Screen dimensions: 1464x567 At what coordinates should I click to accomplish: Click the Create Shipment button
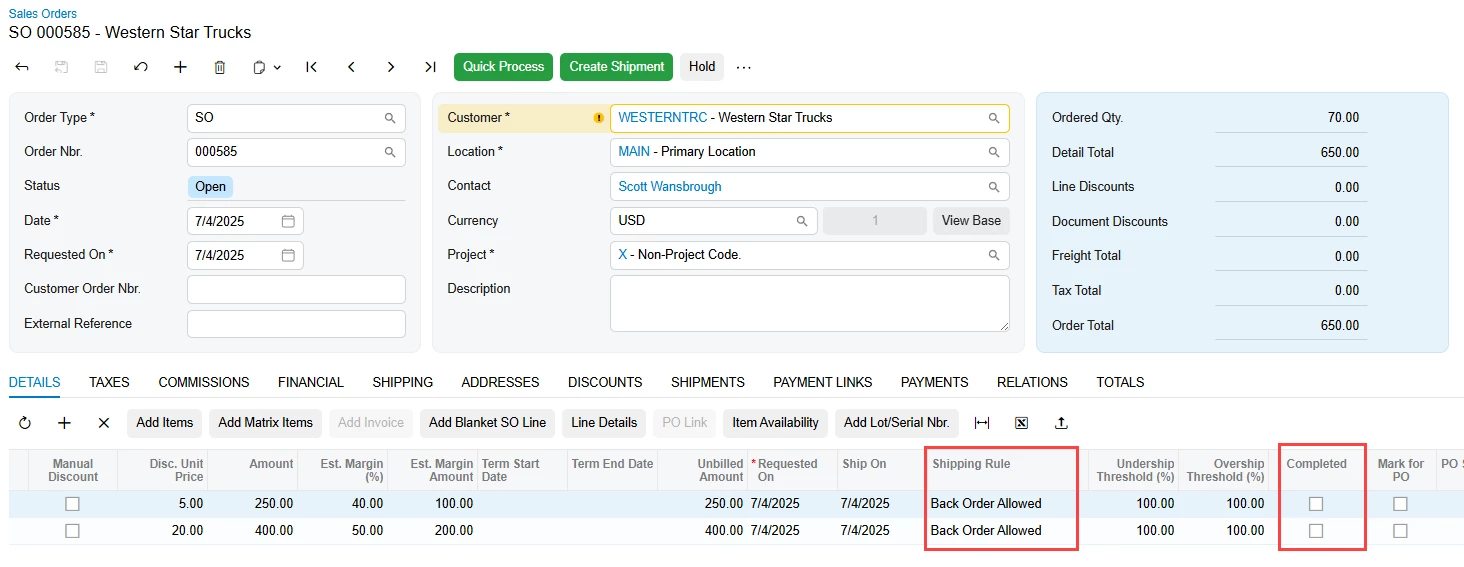[x=617, y=67]
